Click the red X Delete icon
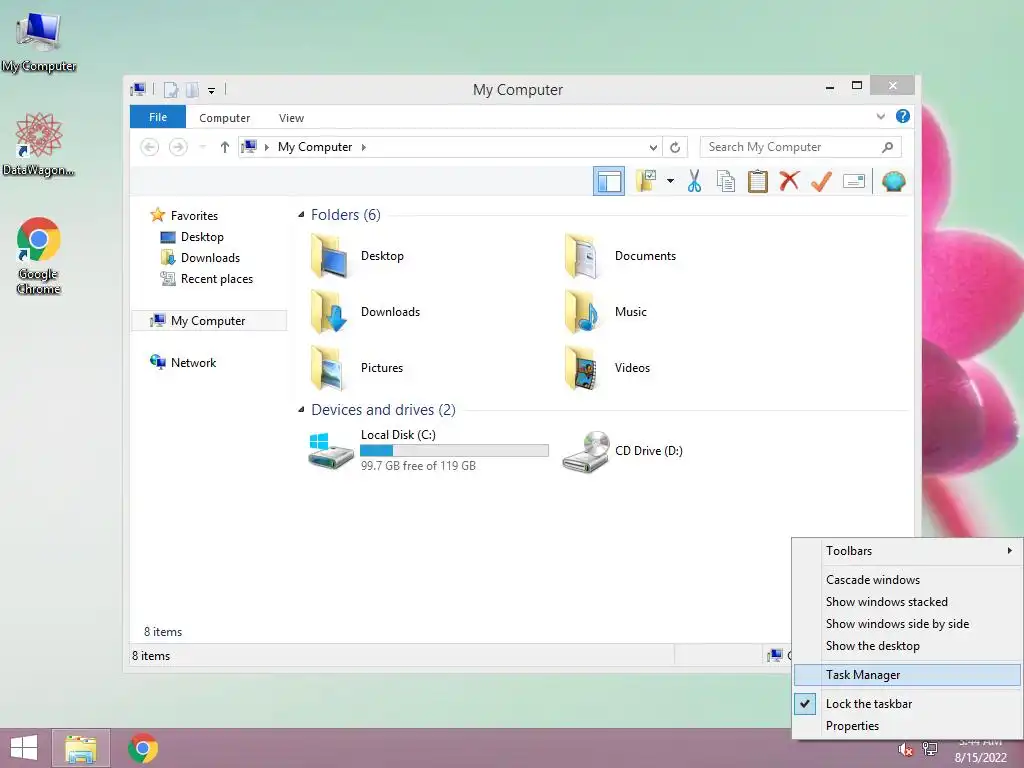Viewport: 1024px width, 768px height. tap(789, 181)
